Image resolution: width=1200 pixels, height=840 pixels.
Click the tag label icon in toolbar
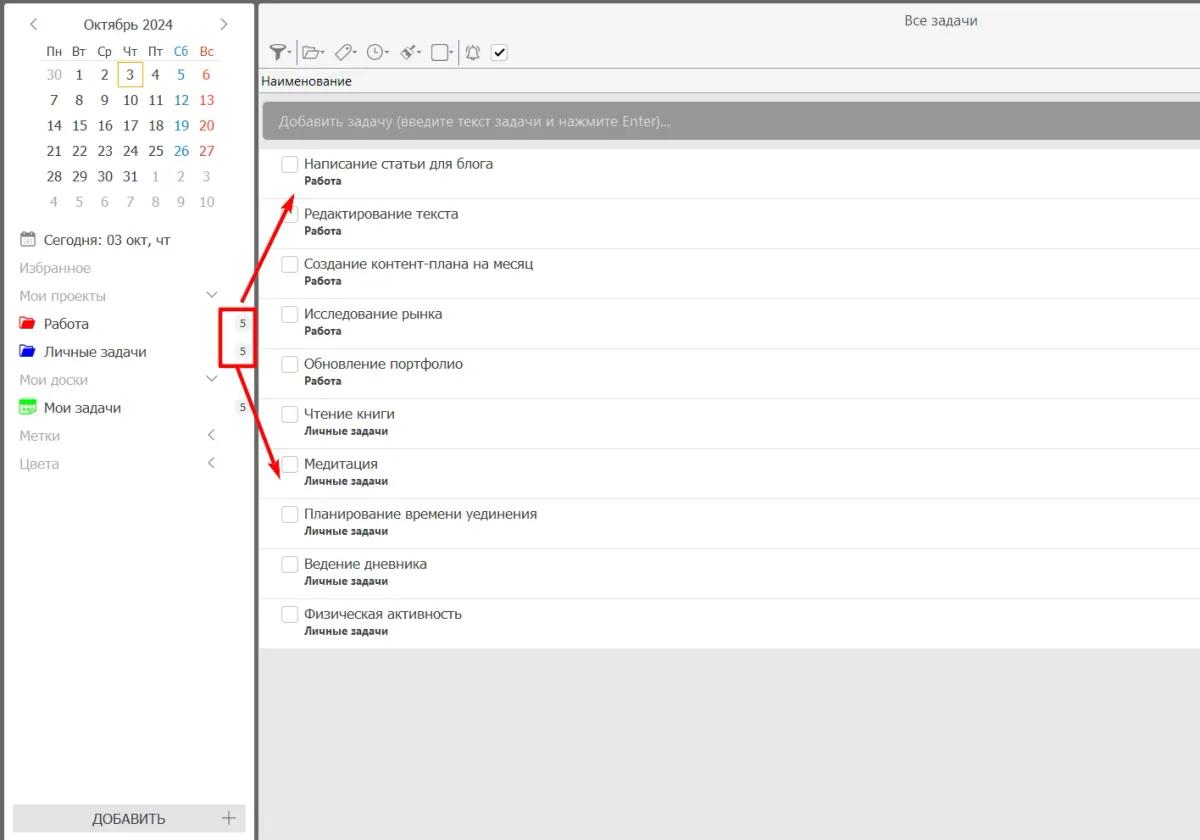[x=344, y=53]
